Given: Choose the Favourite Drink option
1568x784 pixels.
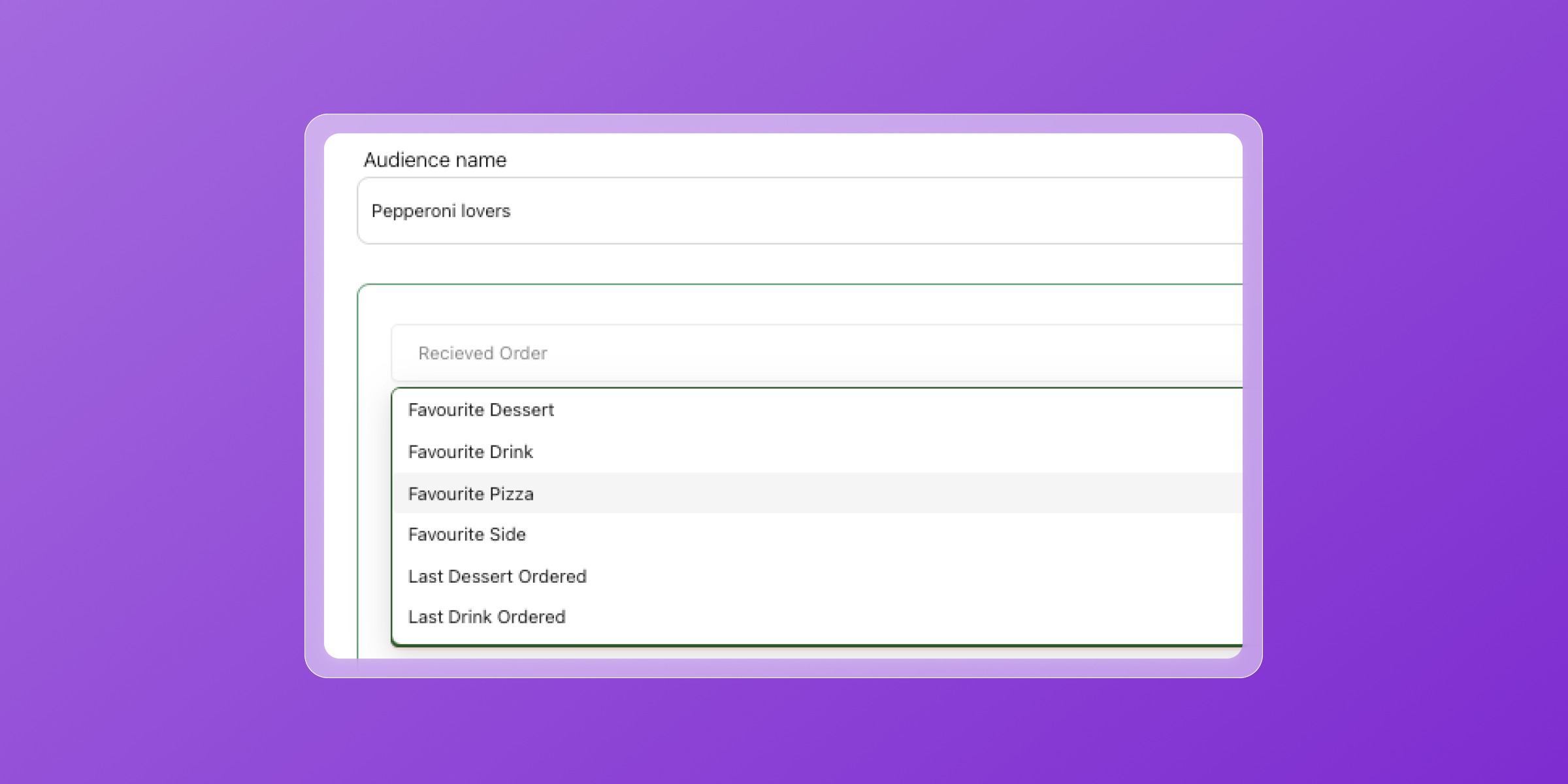Looking at the screenshot, I should 817,452.
